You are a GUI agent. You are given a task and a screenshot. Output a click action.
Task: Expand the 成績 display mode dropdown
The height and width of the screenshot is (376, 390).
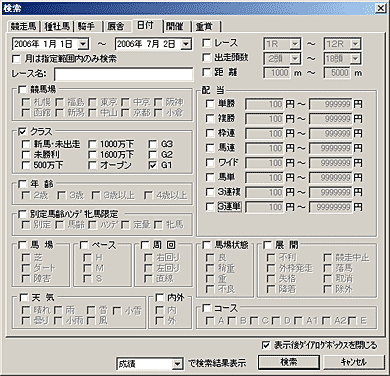(178, 364)
